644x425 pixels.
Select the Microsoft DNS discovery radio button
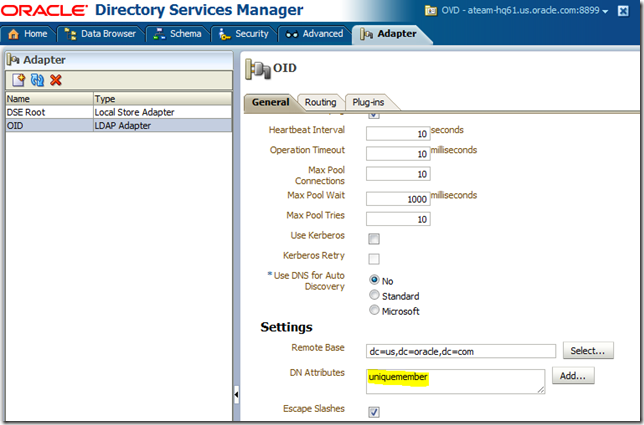pyautogui.click(x=374, y=310)
